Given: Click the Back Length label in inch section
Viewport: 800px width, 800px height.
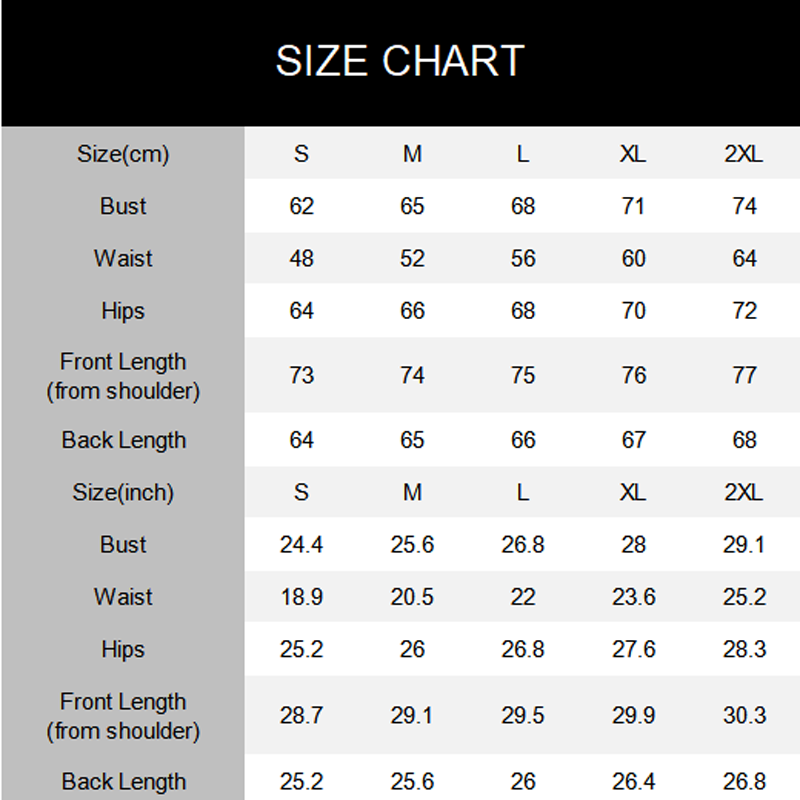Looking at the screenshot, I should point(123,781).
